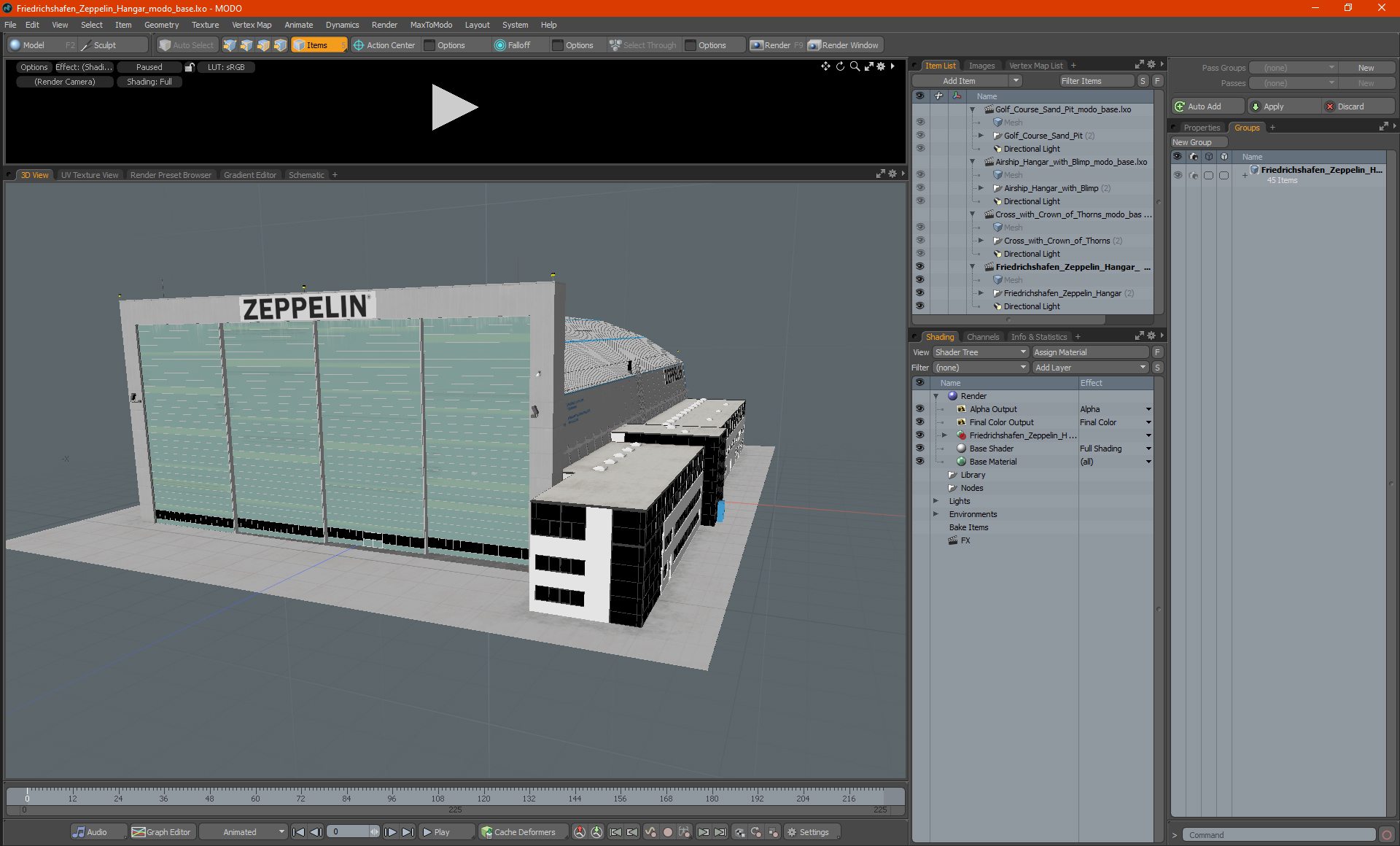Open the LUT: sRGB selector
Viewport: 1400px width, 846px height.
pos(226,67)
